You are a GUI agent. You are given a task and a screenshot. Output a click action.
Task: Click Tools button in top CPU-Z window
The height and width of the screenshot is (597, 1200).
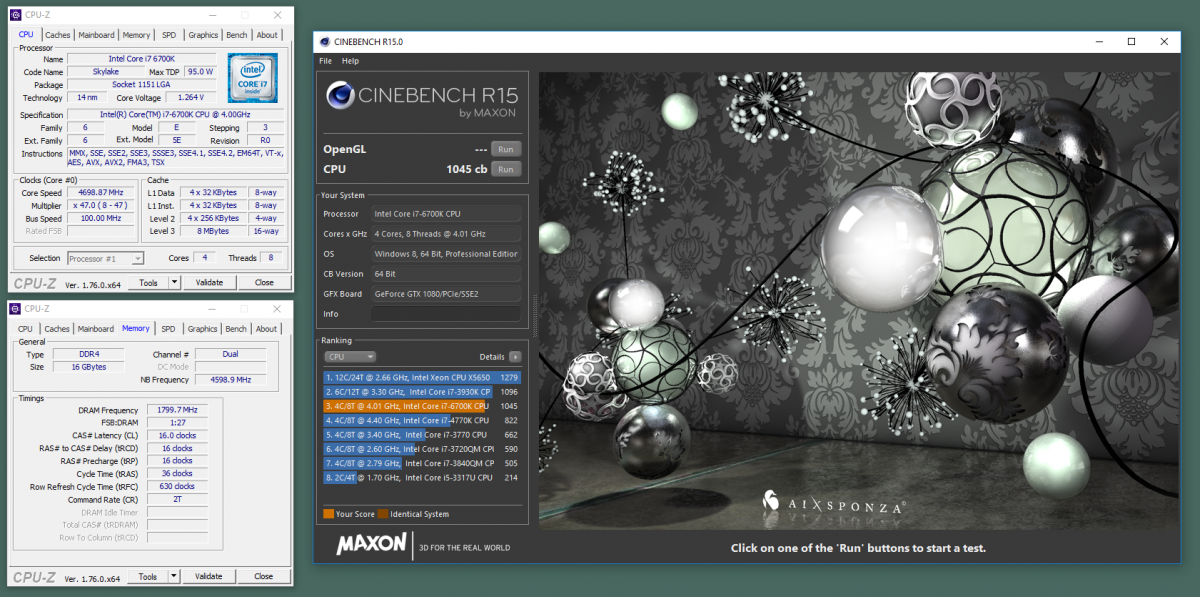click(148, 283)
